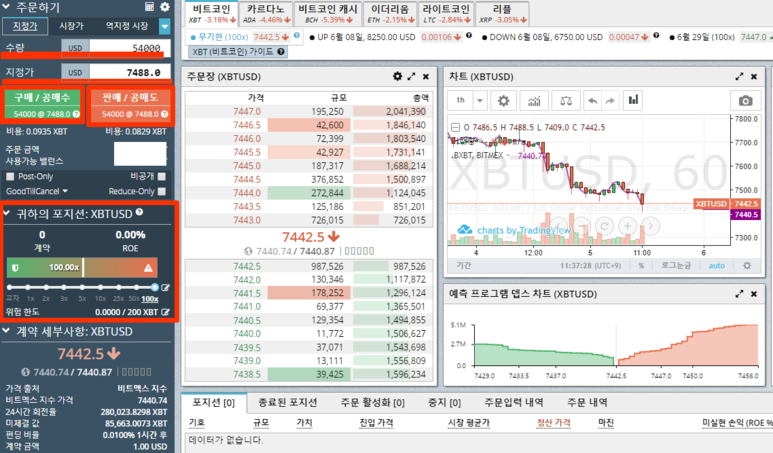Expand the order book panel to fullscreen
773x453 pixels.
click(412, 76)
